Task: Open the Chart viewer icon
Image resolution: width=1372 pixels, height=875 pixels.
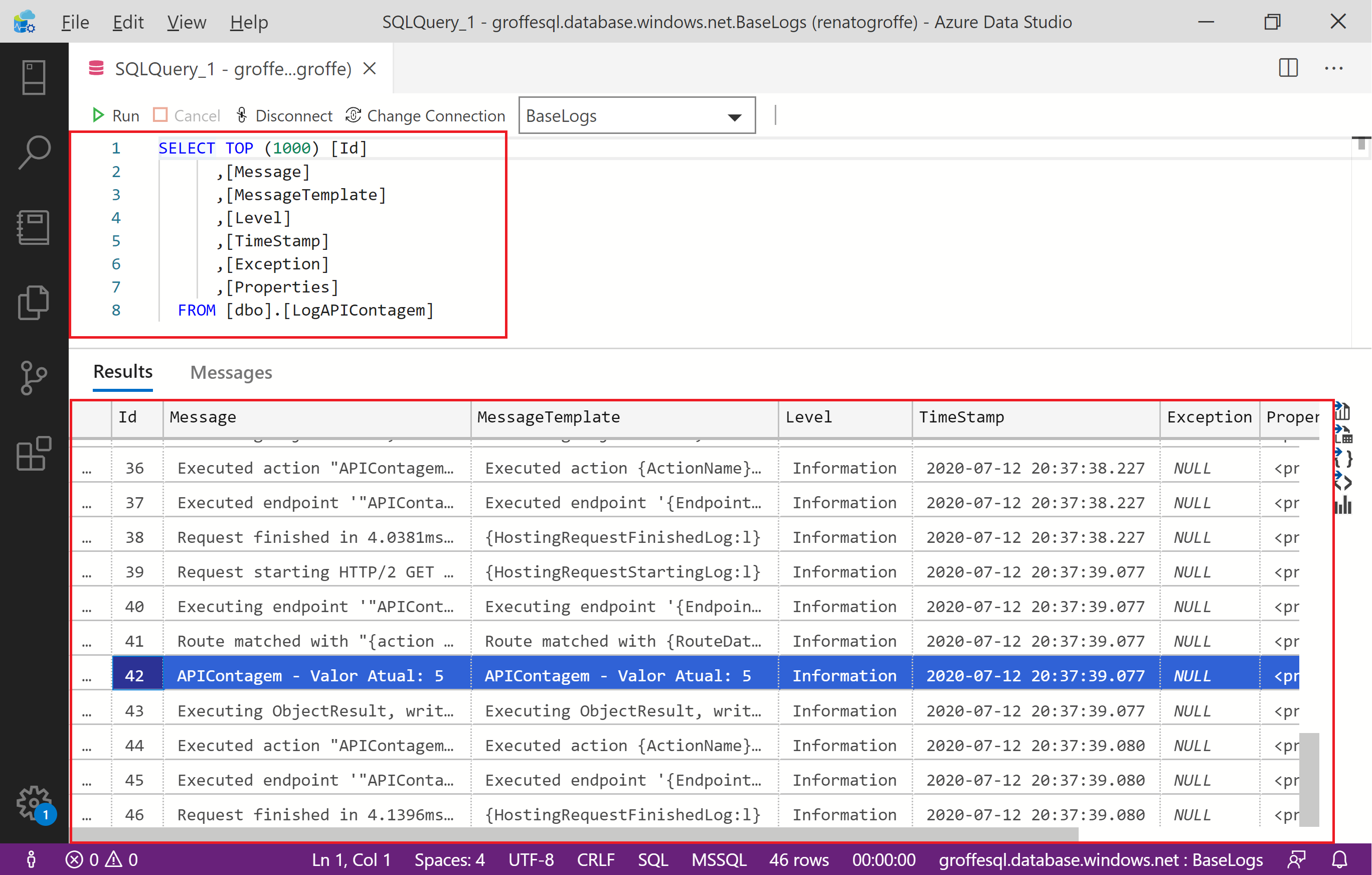Action: coord(1343,505)
